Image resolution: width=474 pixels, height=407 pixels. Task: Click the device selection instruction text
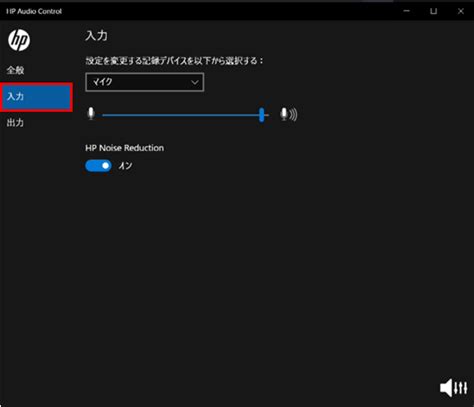[174, 61]
